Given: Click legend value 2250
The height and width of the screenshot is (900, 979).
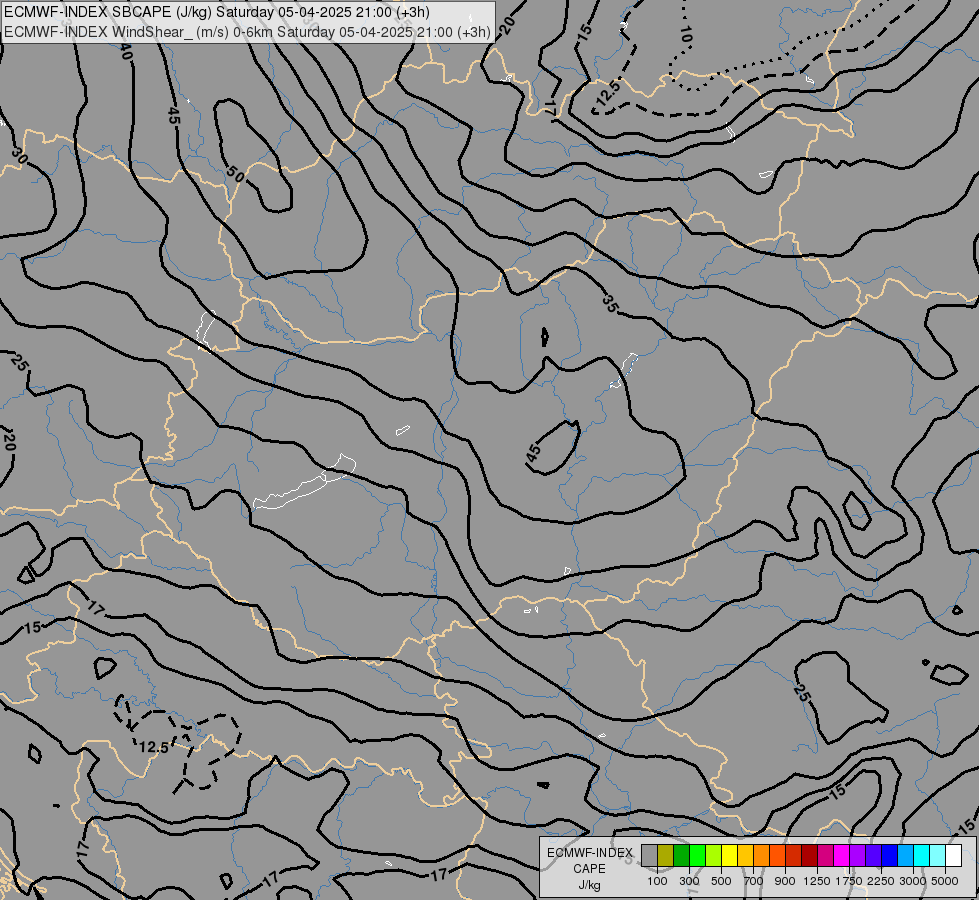Looking at the screenshot, I should tap(881, 881).
